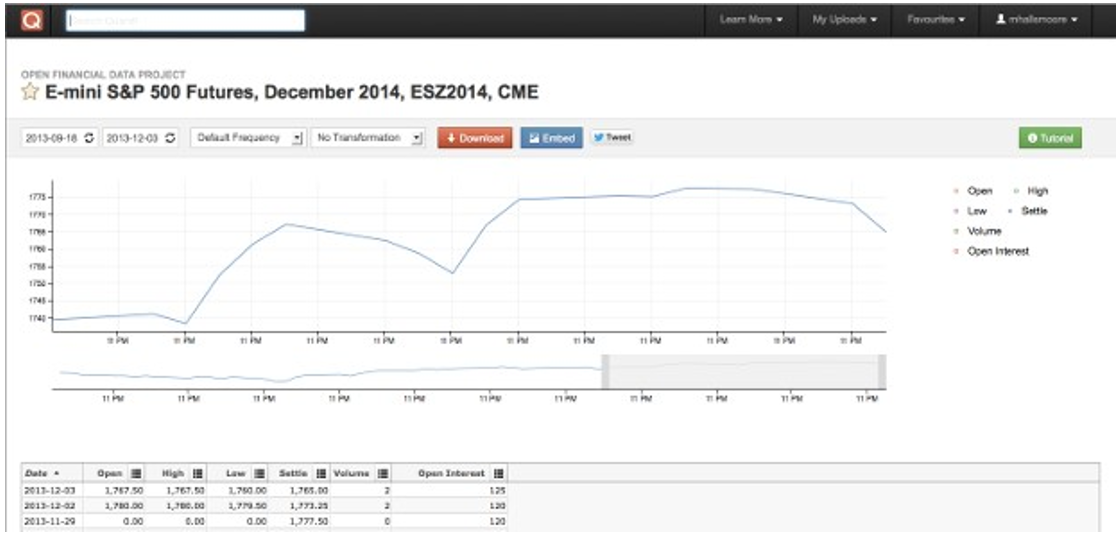This screenshot has height=557, width=1120.
Task: Click the low value 1,779.50
Action: coord(247,506)
